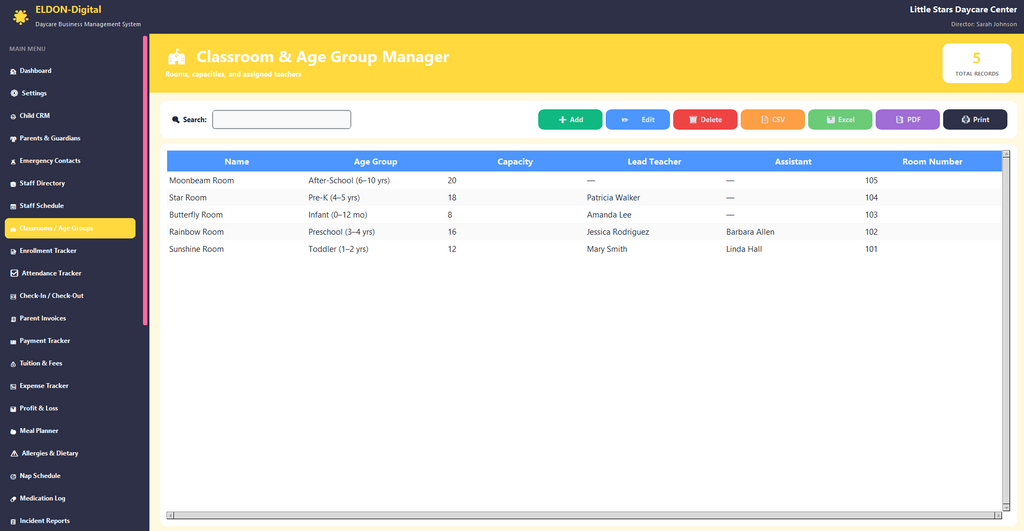Click the Total Records counter card

(x=976, y=63)
